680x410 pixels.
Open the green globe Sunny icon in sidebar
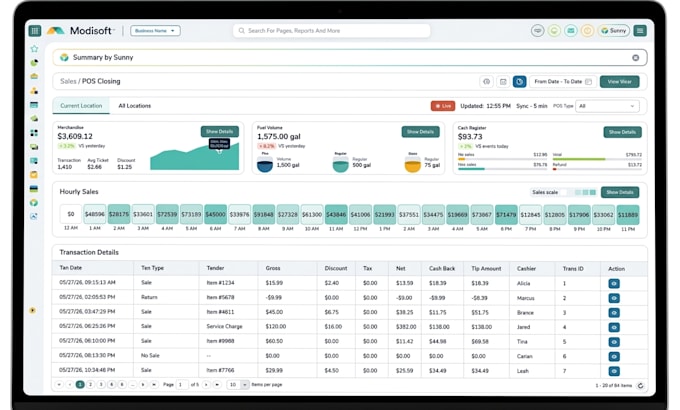click(x=34, y=203)
